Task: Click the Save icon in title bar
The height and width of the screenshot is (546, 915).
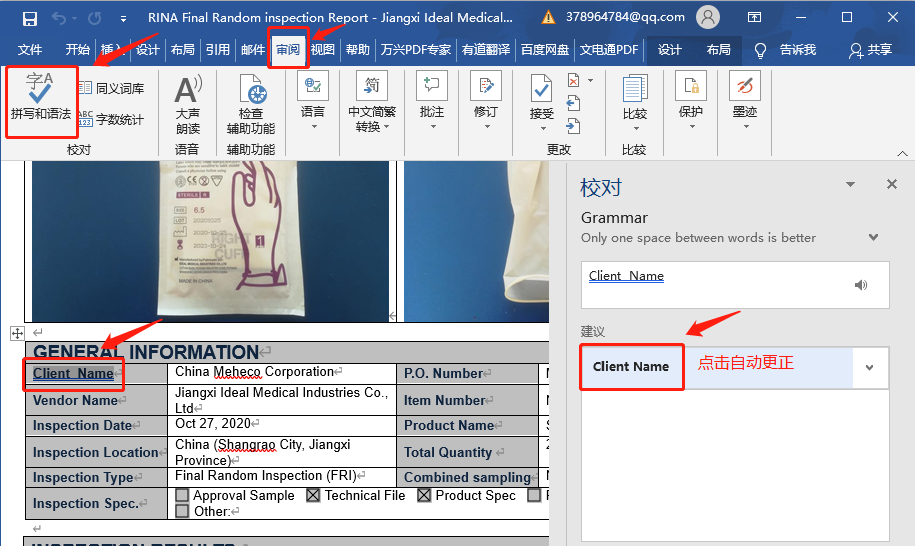Action: click(x=29, y=18)
